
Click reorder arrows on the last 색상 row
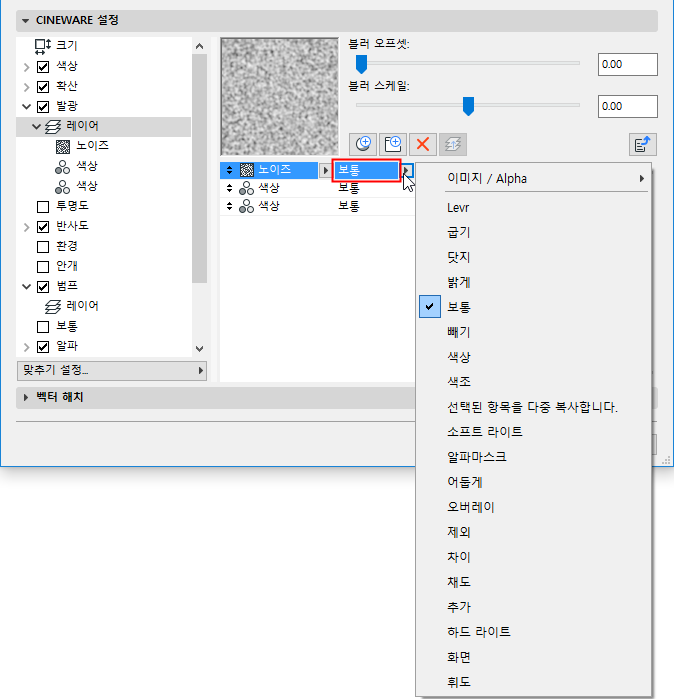229,206
